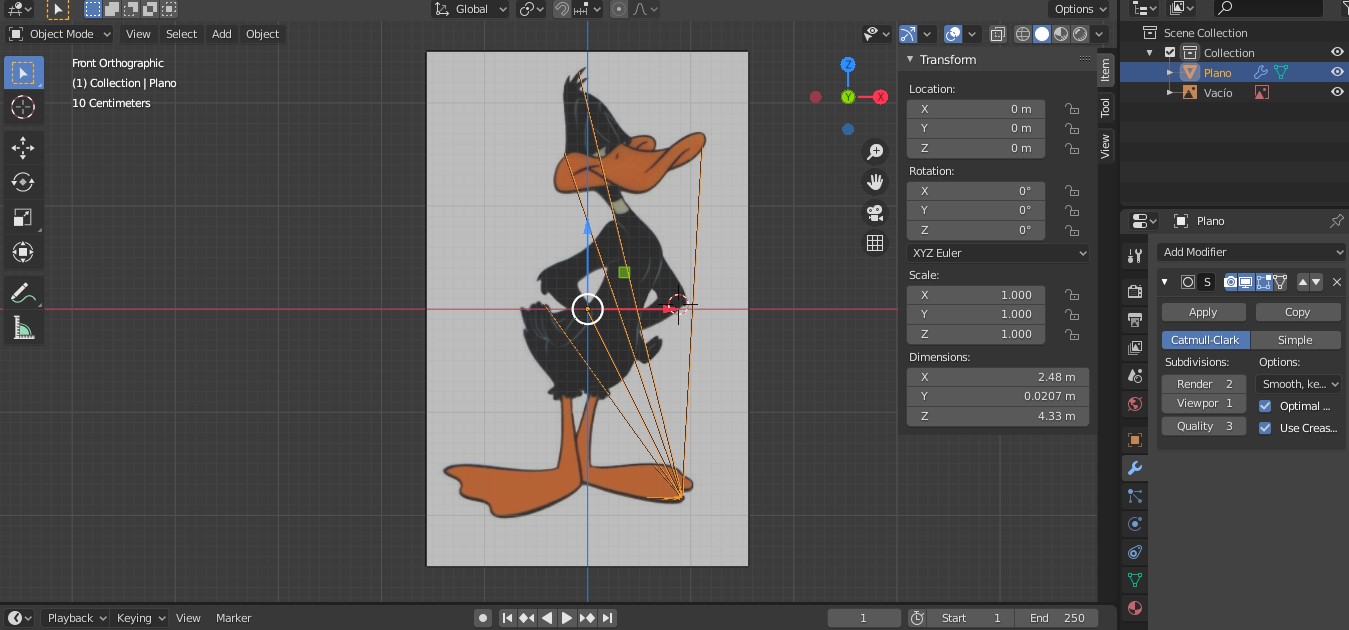Toggle camera view icon in viewport
The width and height of the screenshot is (1349, 630).
click(x=875, y=213)
